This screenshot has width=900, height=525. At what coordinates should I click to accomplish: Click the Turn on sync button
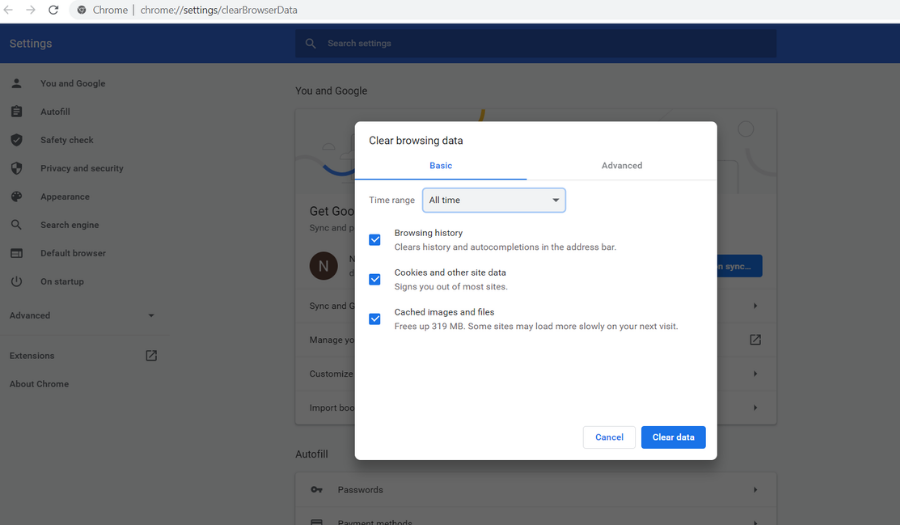739,266
